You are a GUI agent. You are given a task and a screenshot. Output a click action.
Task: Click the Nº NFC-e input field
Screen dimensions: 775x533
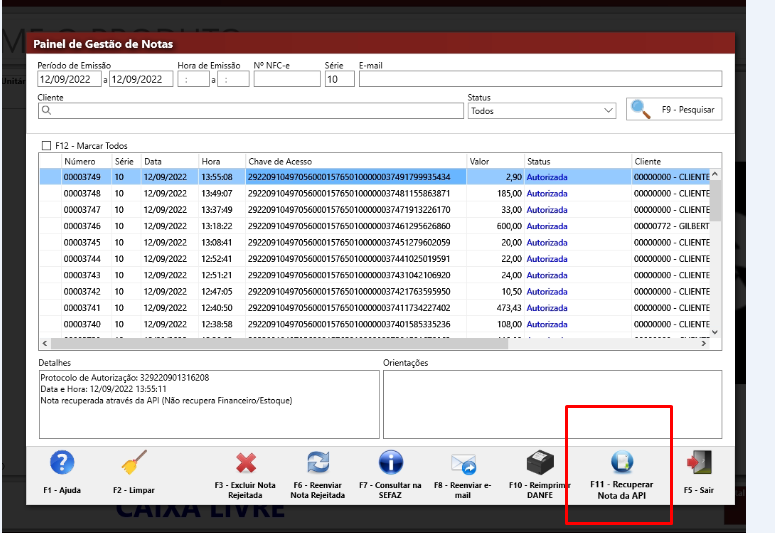pyautogui.click(x=287, y=79)
